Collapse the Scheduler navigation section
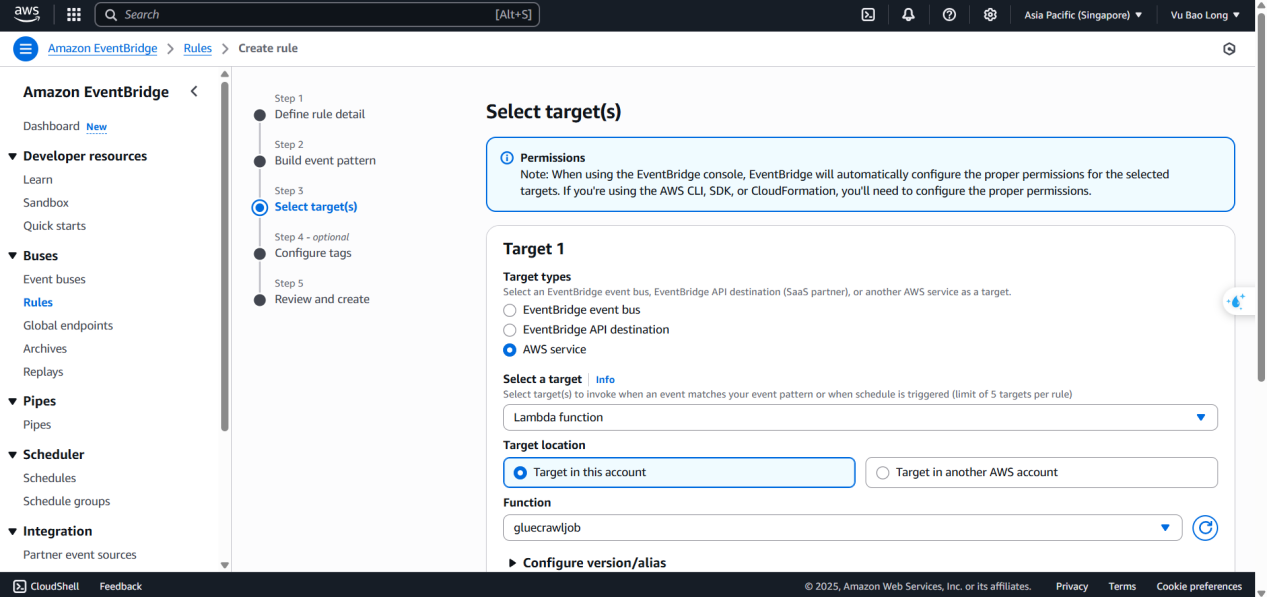The image size is (1267, 597). (13, 455)
